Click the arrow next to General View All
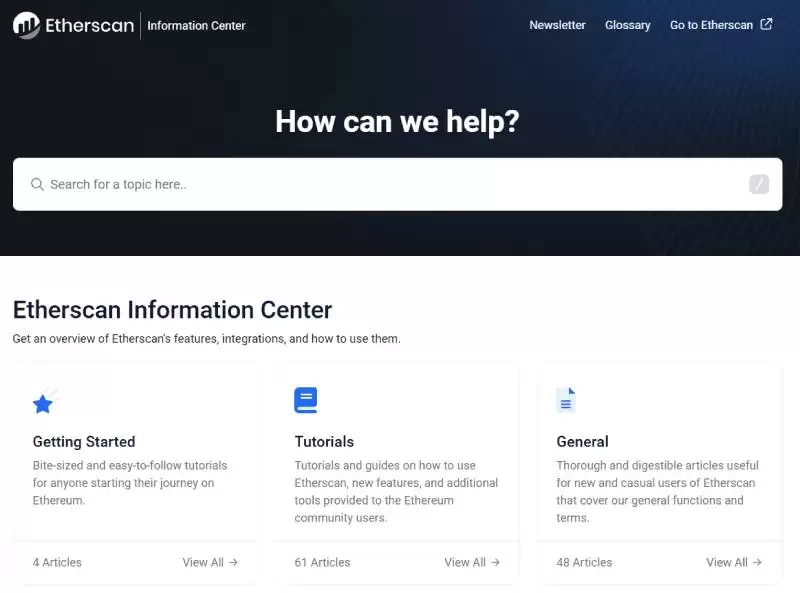 click(x=757, y=562)
